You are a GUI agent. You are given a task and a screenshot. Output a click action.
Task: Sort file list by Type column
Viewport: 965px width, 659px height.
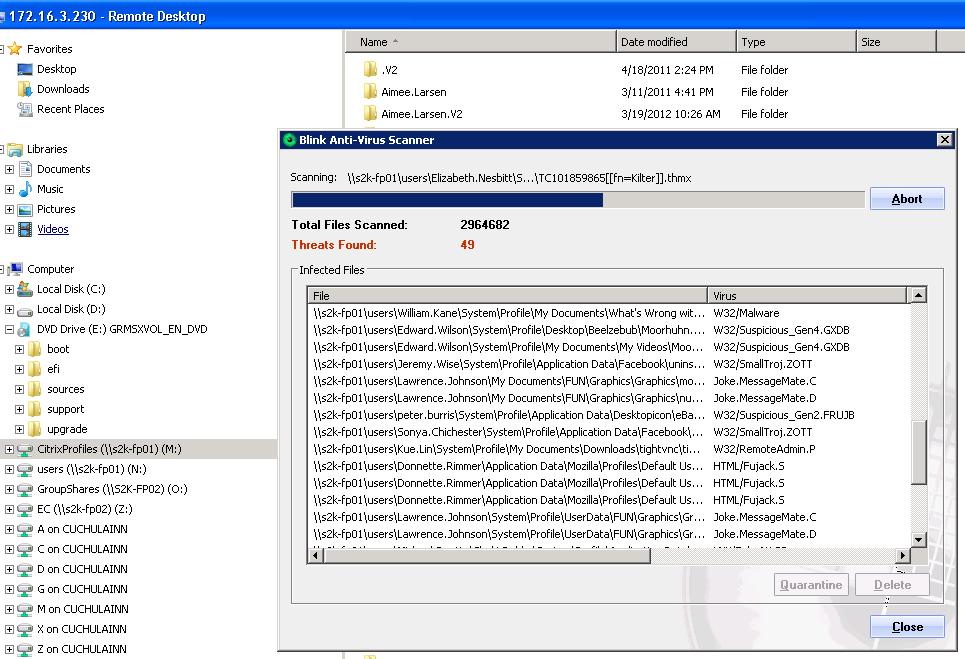point(796,42)
